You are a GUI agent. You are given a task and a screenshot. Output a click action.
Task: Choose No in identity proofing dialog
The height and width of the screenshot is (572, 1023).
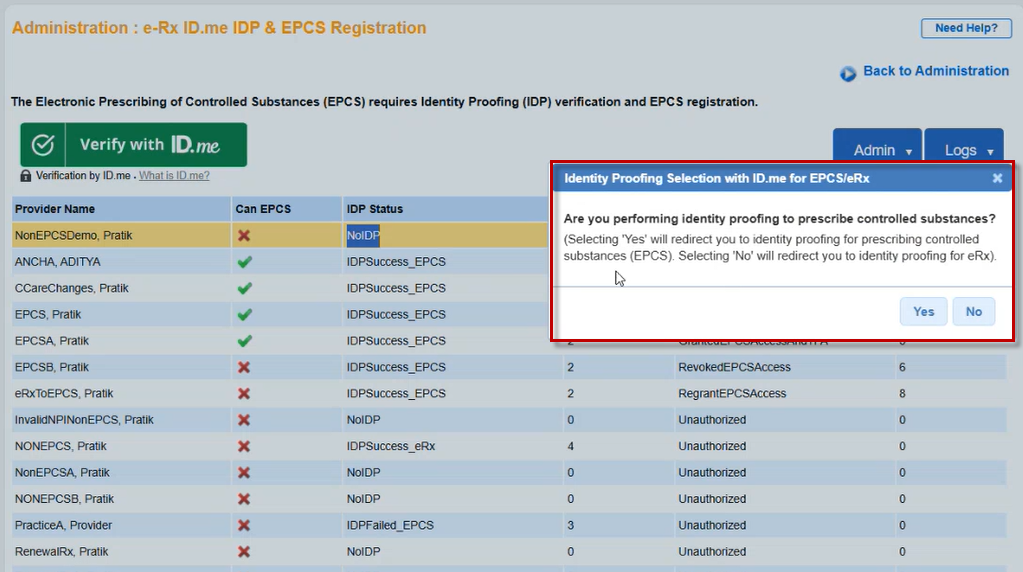(973, 312)
